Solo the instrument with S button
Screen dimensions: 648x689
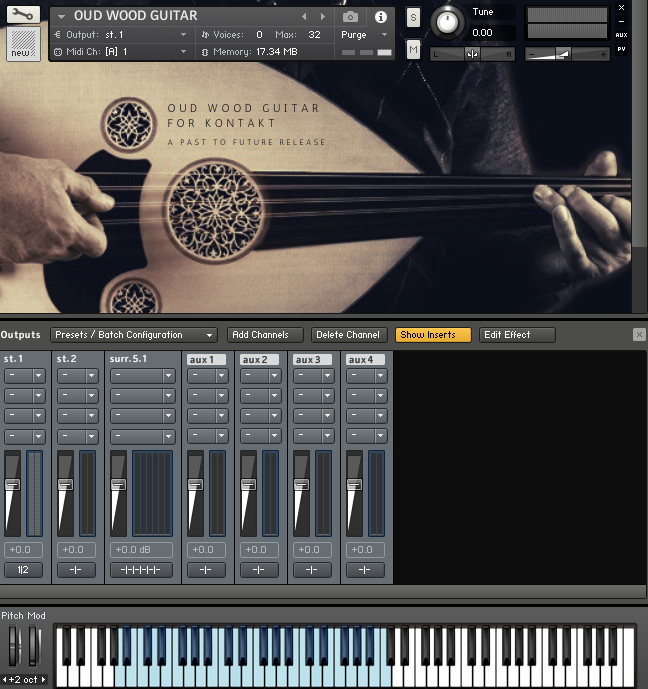[413, 18]
